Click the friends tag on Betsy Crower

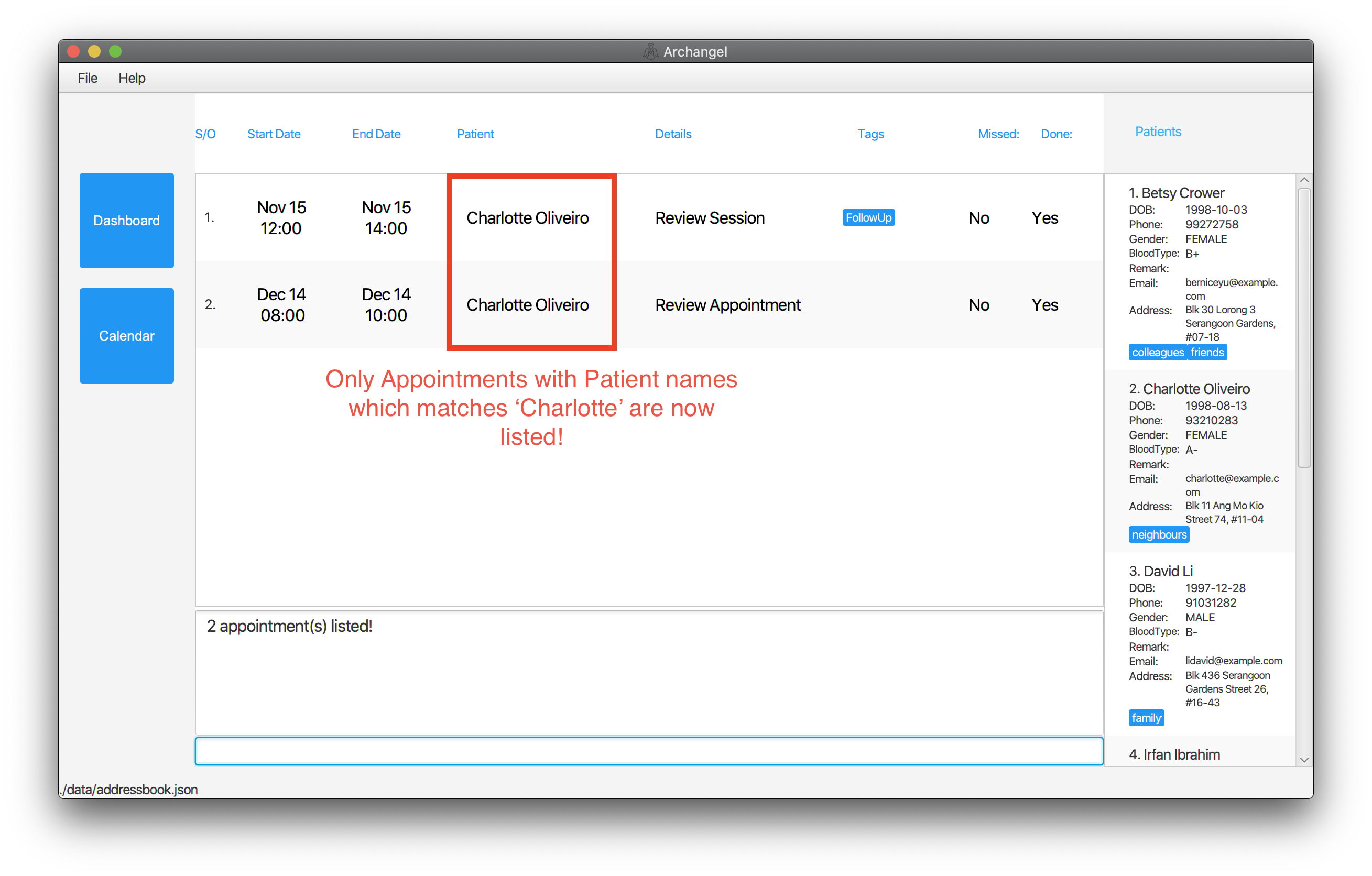coord(1207,353)
